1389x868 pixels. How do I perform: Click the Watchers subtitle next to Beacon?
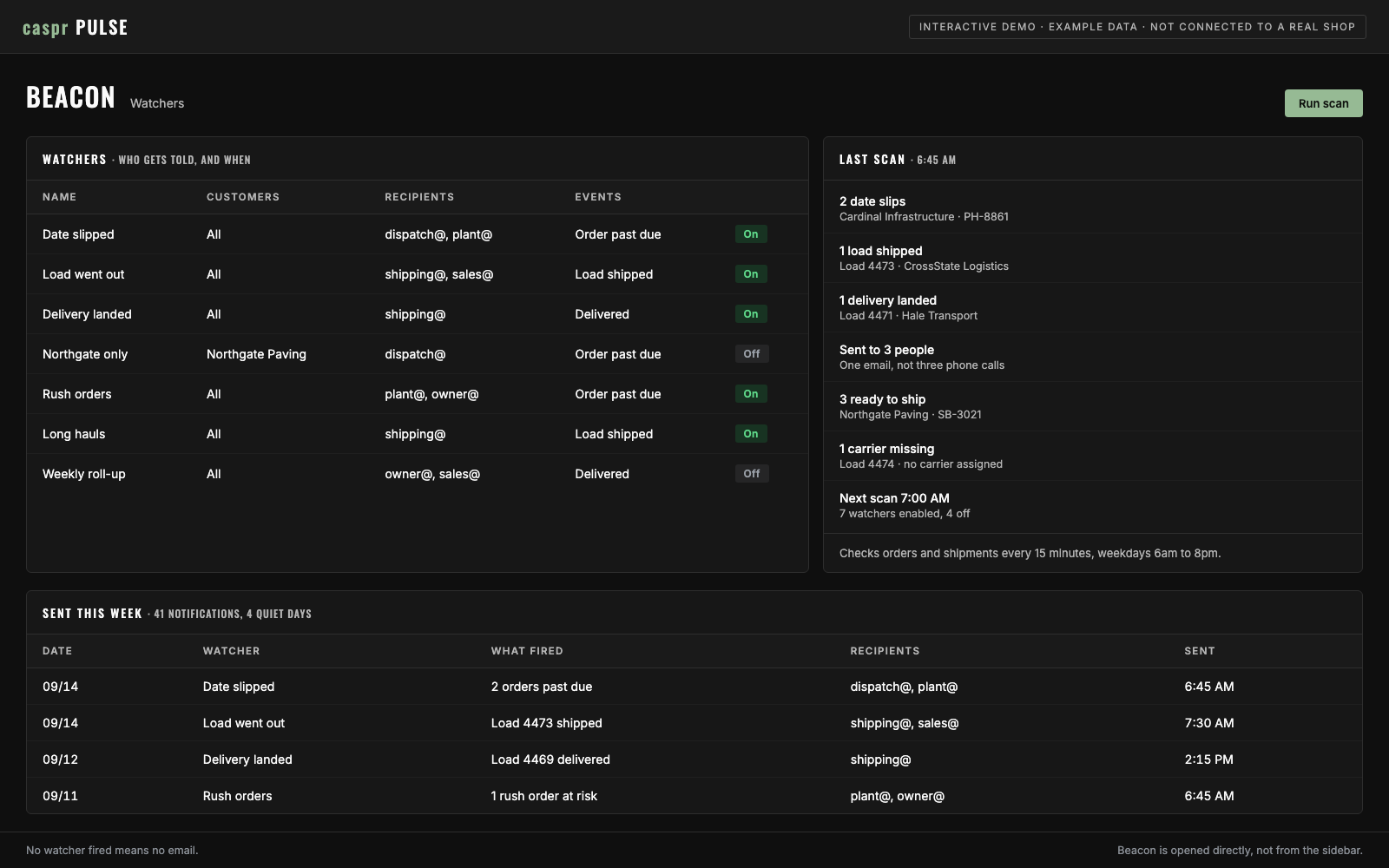157,103
